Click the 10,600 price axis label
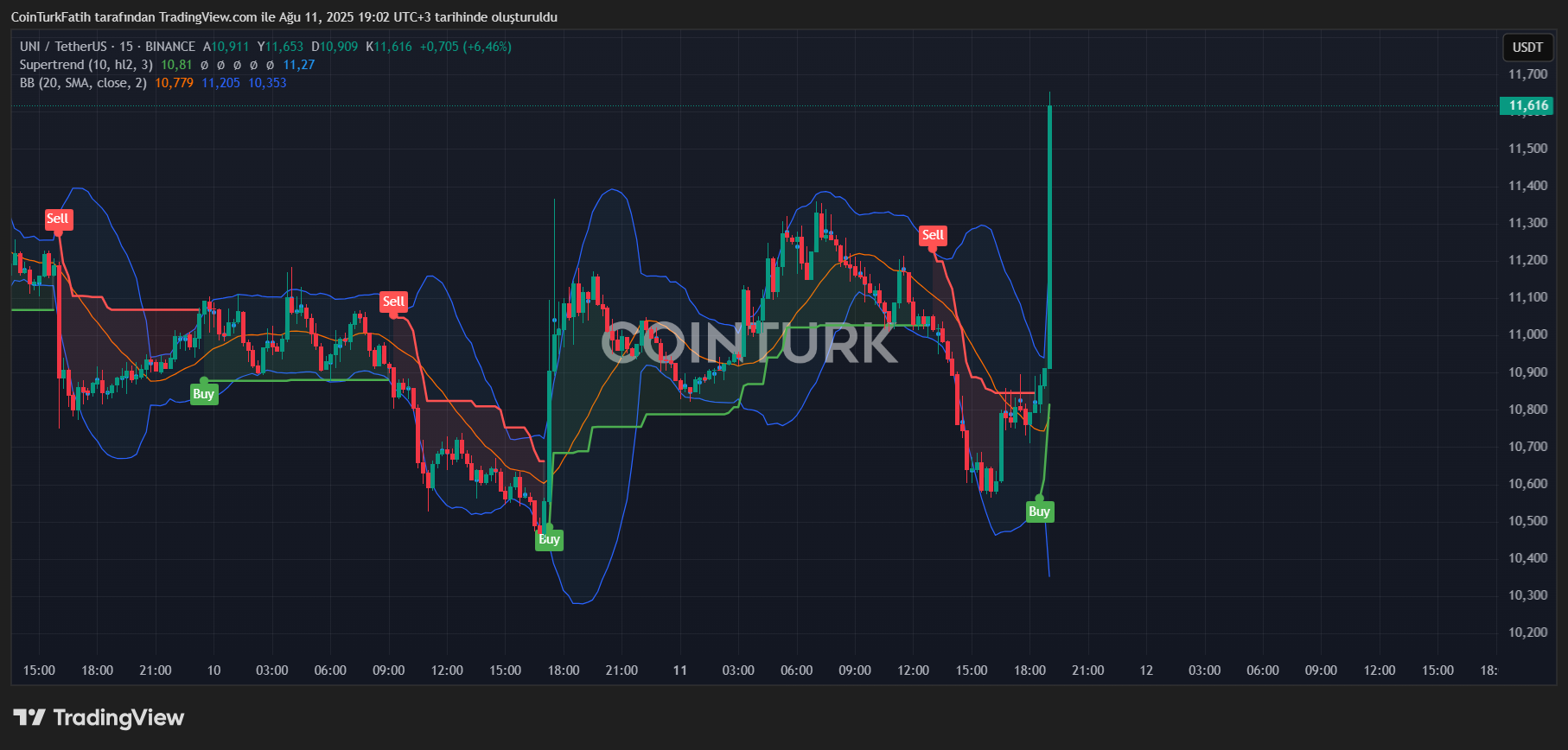The width and height of the screenshot is (1568, 750). (1528, 484)
